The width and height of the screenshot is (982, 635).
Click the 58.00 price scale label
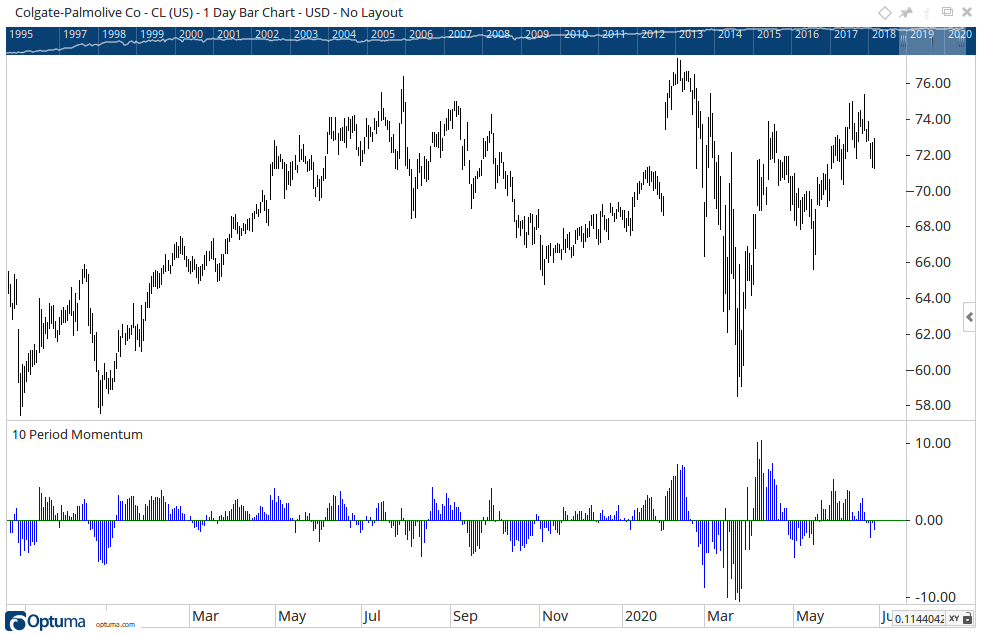tap(933, 405)
